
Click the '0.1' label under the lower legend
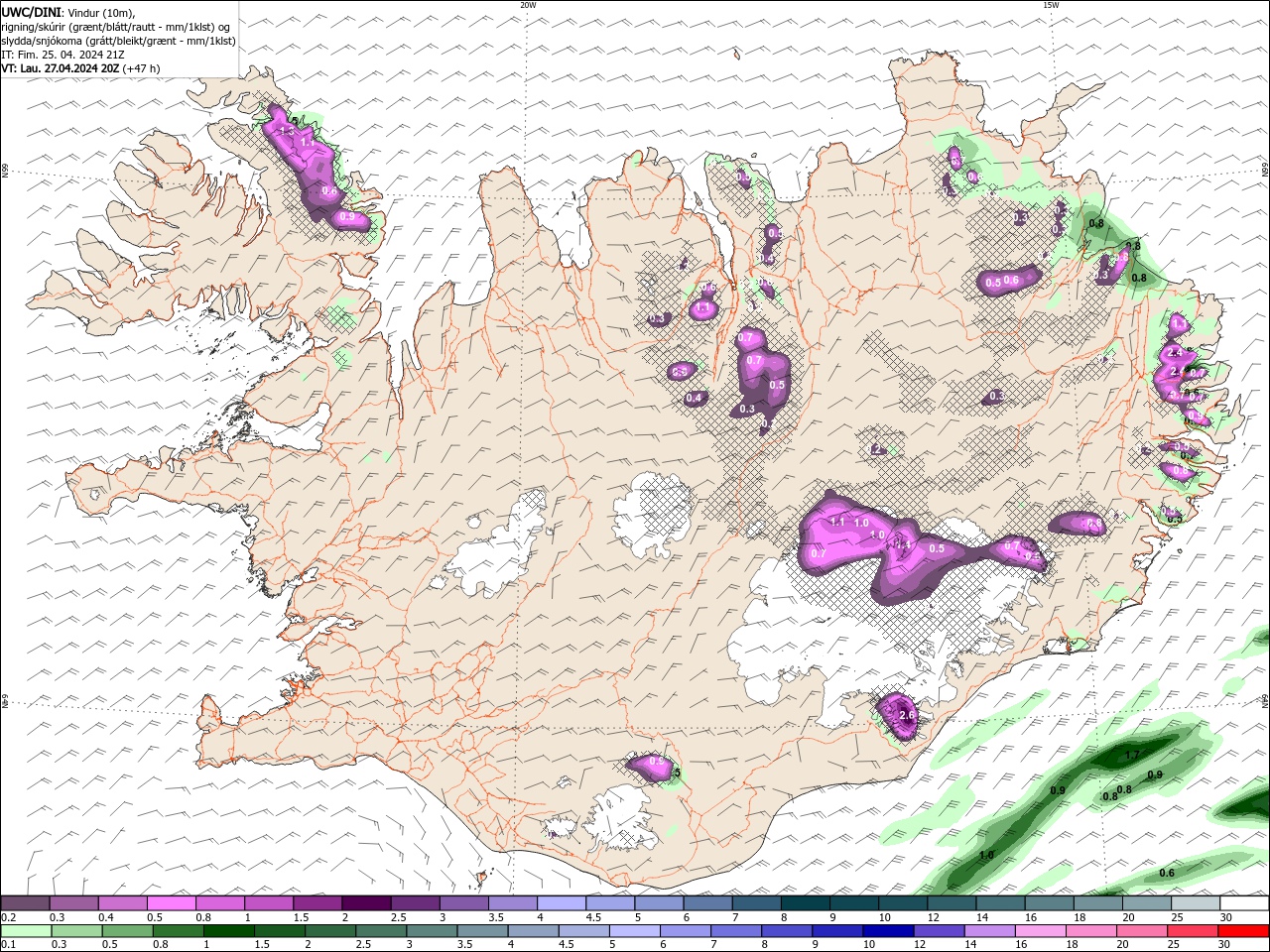tap(8, 945)
